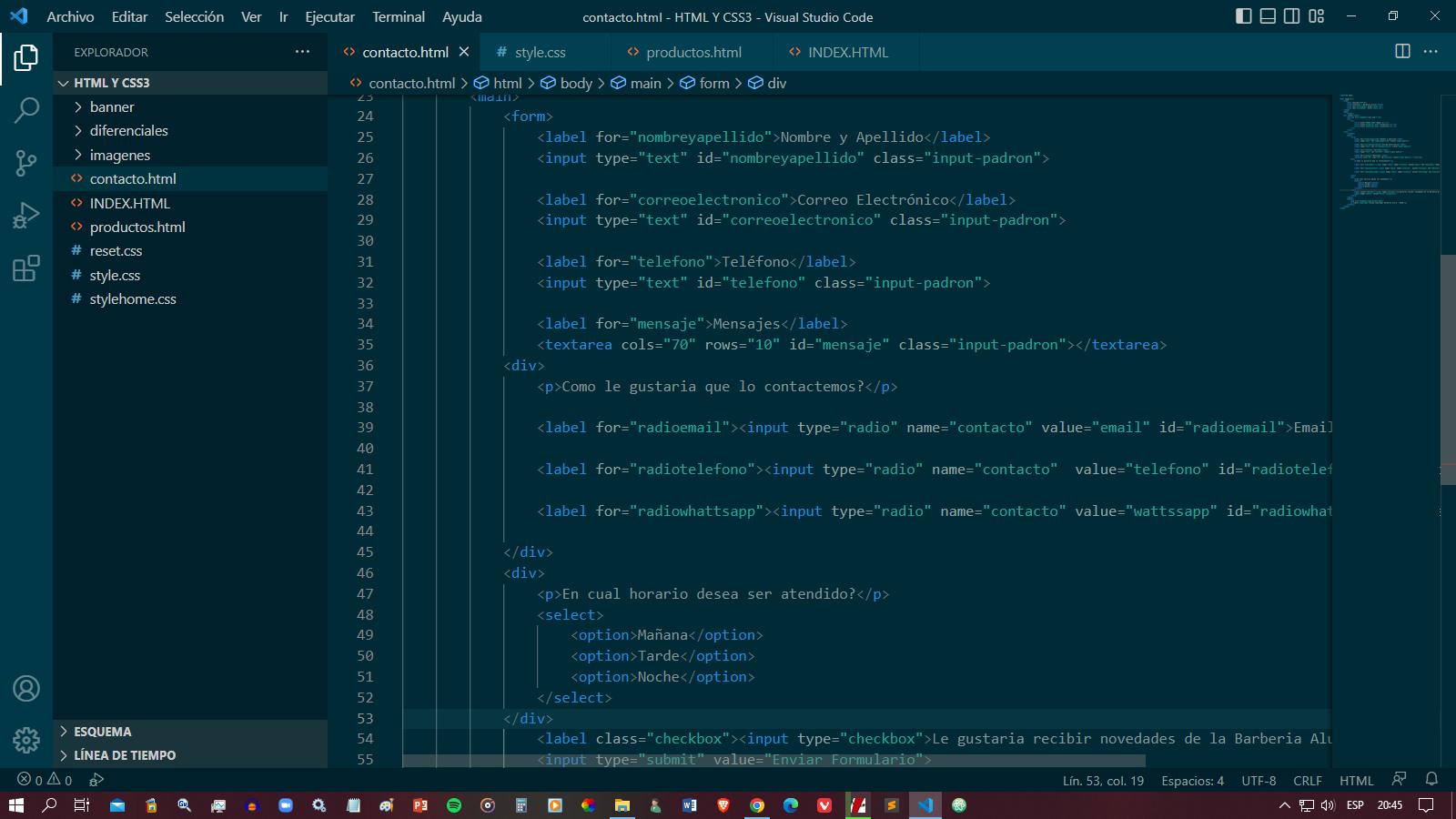Change indentation via Espacios: 4
The width and height of the screenshot is (1456, 819).
point(1192,781)
